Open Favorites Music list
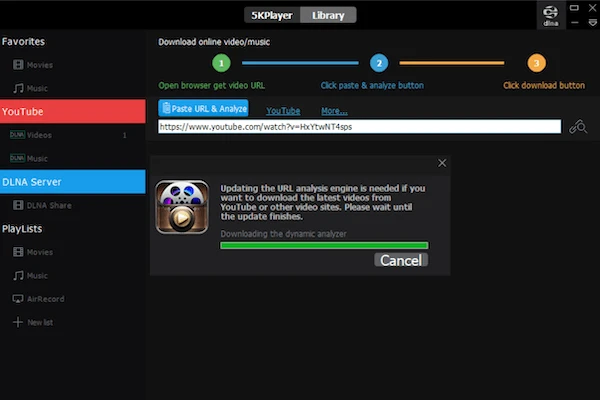This screenshot has height=400, width=600. coord(31,88)
